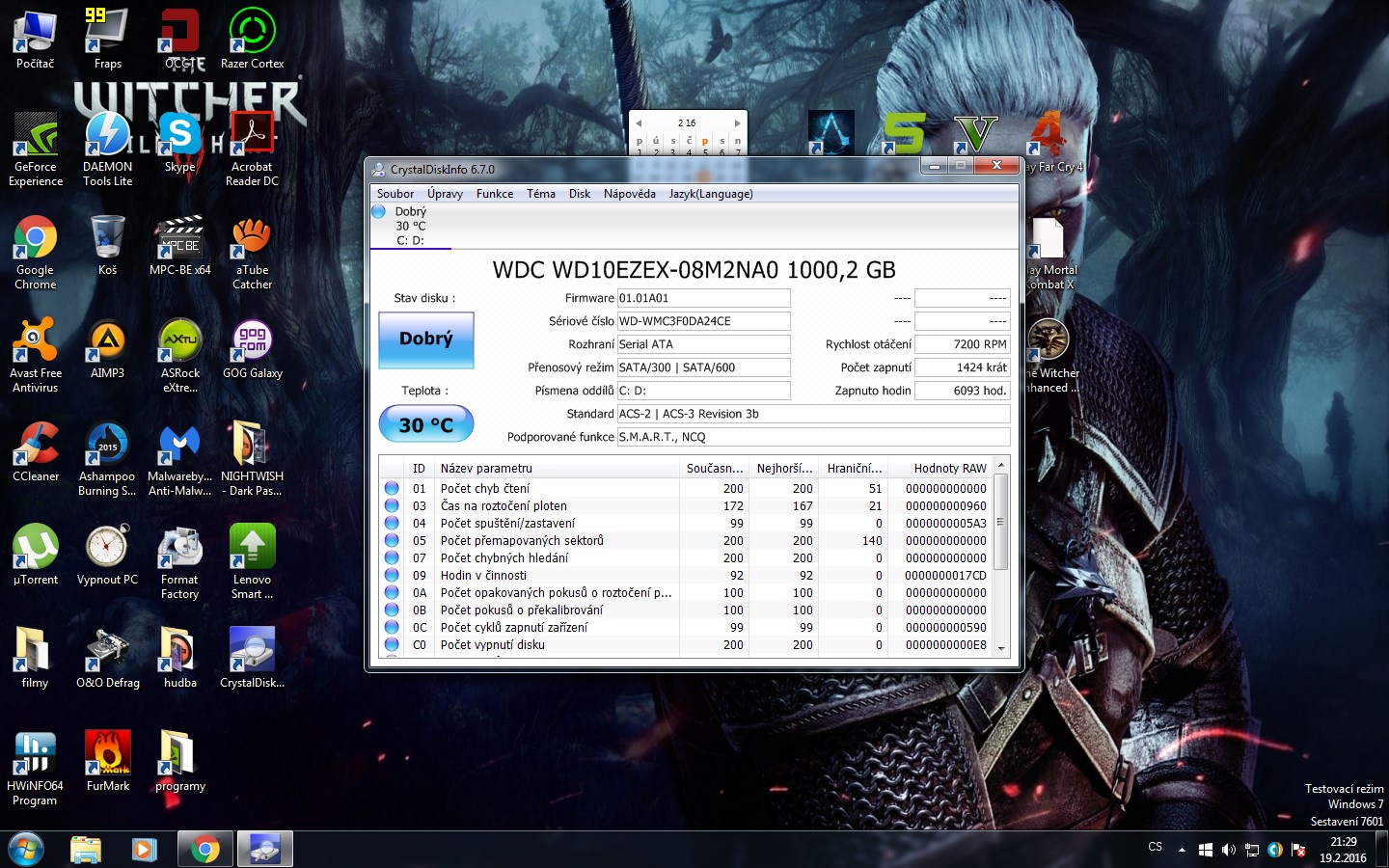1389x868 pixels.
Task: Open Google Chrome desktop shortcut
Action: click(x=36, y=252)
